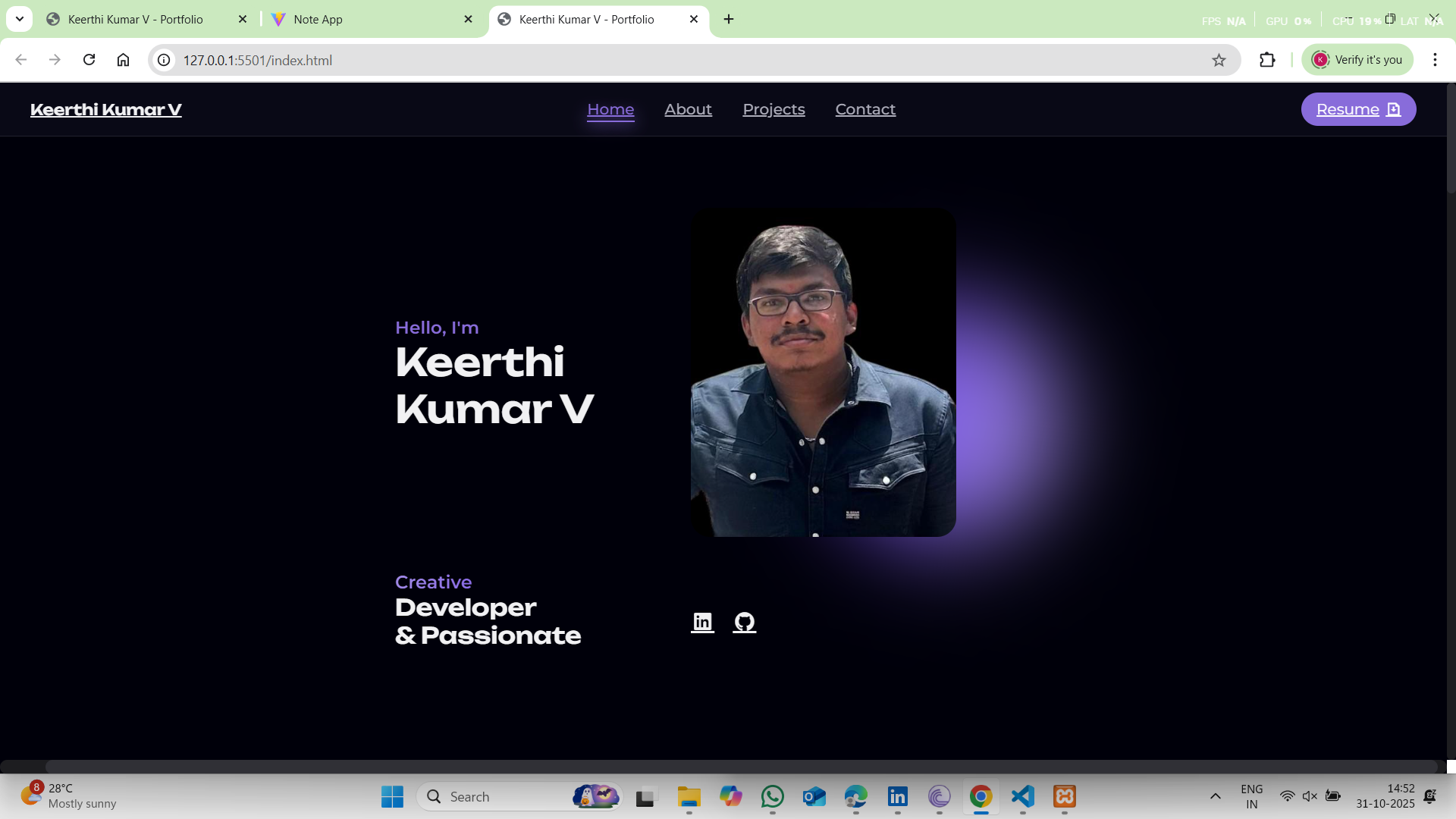Open Visual Studio Code from the taskbar
Viewport: 1456px width, 819px height.
pyautogui.click(x=1022, y=796)
